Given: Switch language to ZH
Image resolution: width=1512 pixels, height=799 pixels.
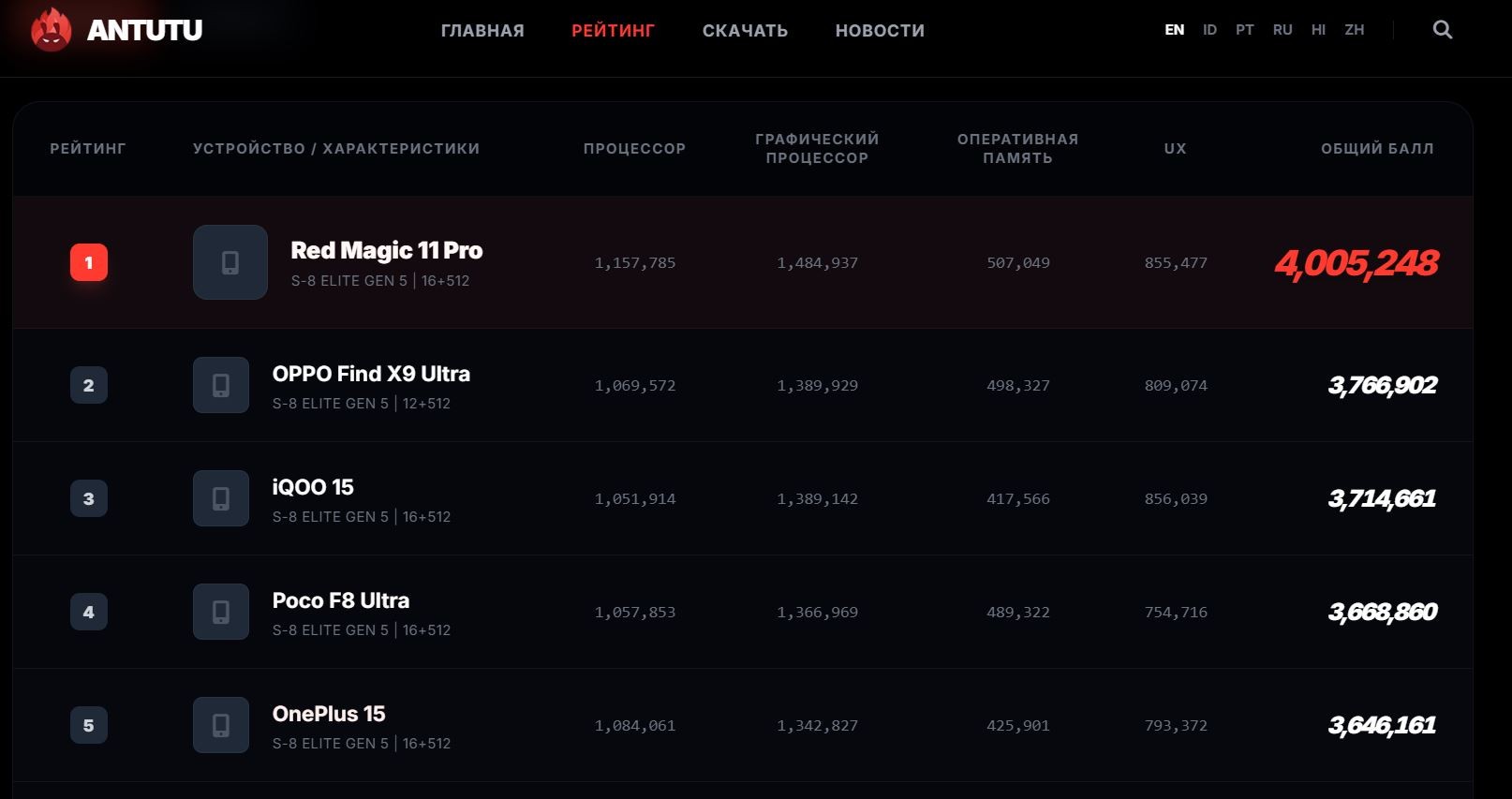Looking at the screenshot, I should coord(1355,30).
